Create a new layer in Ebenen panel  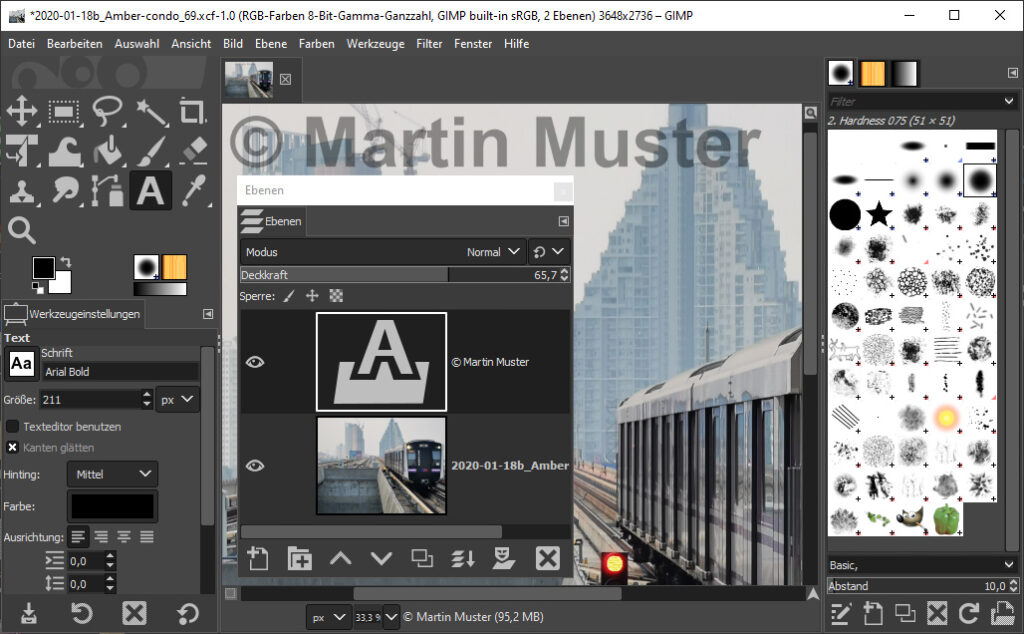pyautogui.click(x=259, y=559)
